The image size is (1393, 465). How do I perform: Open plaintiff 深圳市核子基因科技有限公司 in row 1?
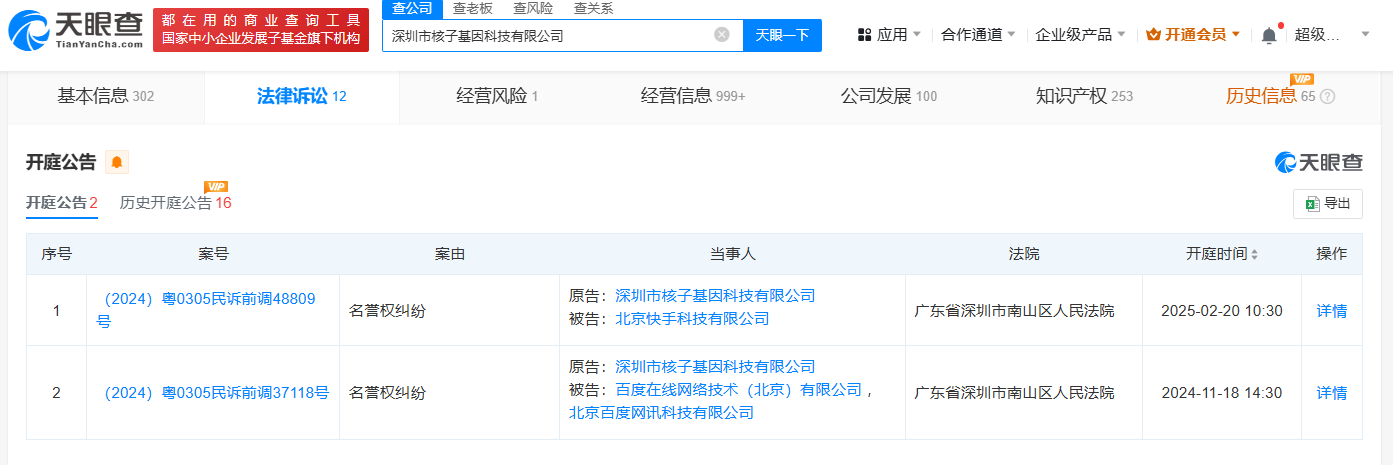716,296
